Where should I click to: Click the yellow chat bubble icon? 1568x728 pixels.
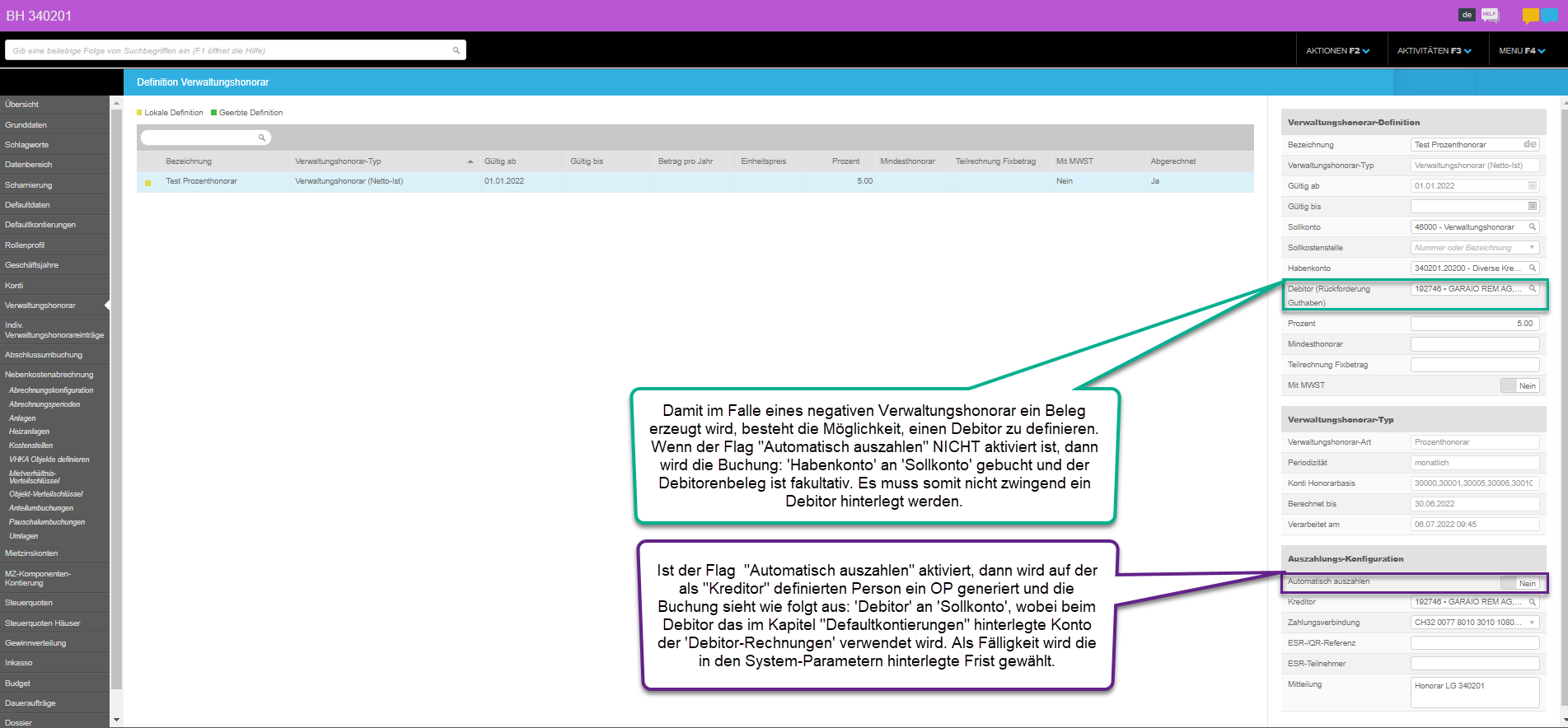1530,15
